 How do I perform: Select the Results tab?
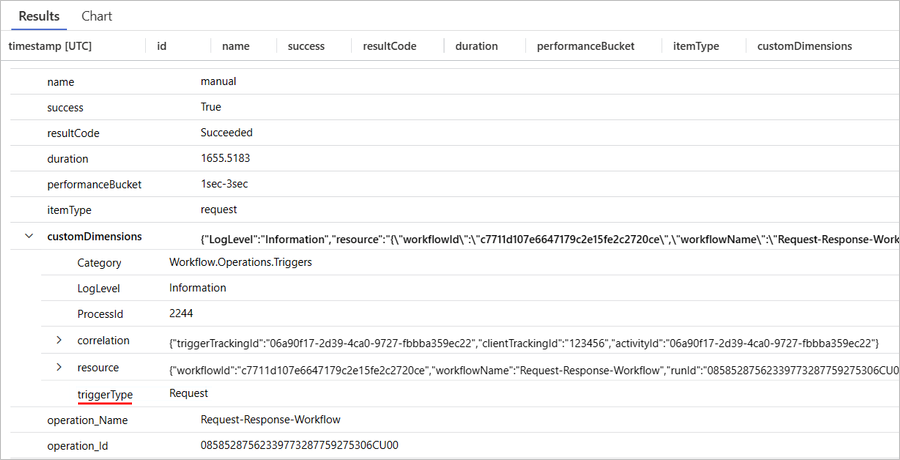click(x=39, y=16)
